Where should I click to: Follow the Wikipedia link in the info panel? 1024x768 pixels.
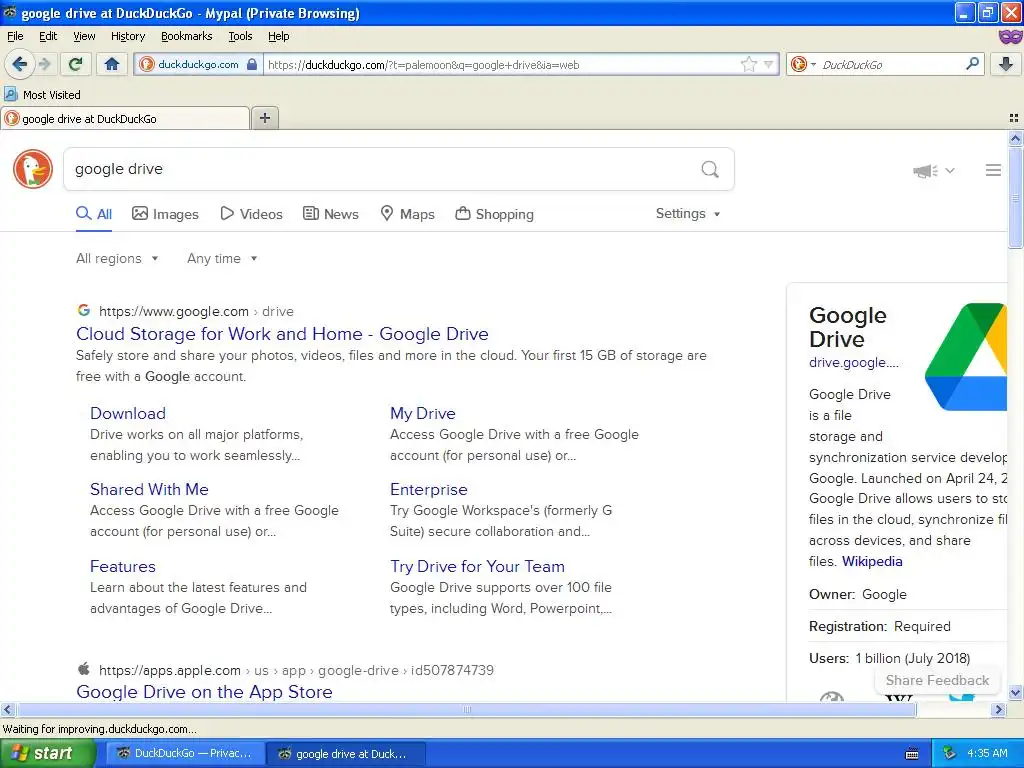(x=872, y=561)
